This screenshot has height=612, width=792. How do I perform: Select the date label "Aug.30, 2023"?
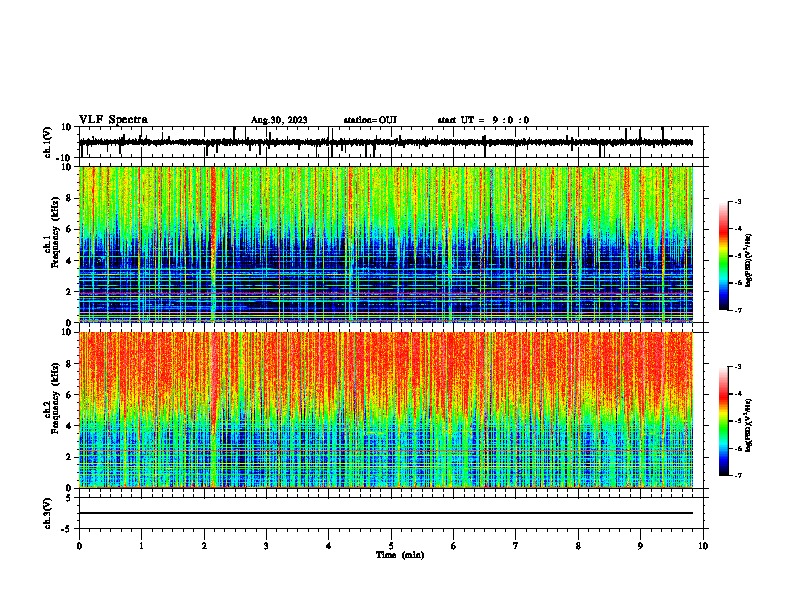tap(279, 120)
